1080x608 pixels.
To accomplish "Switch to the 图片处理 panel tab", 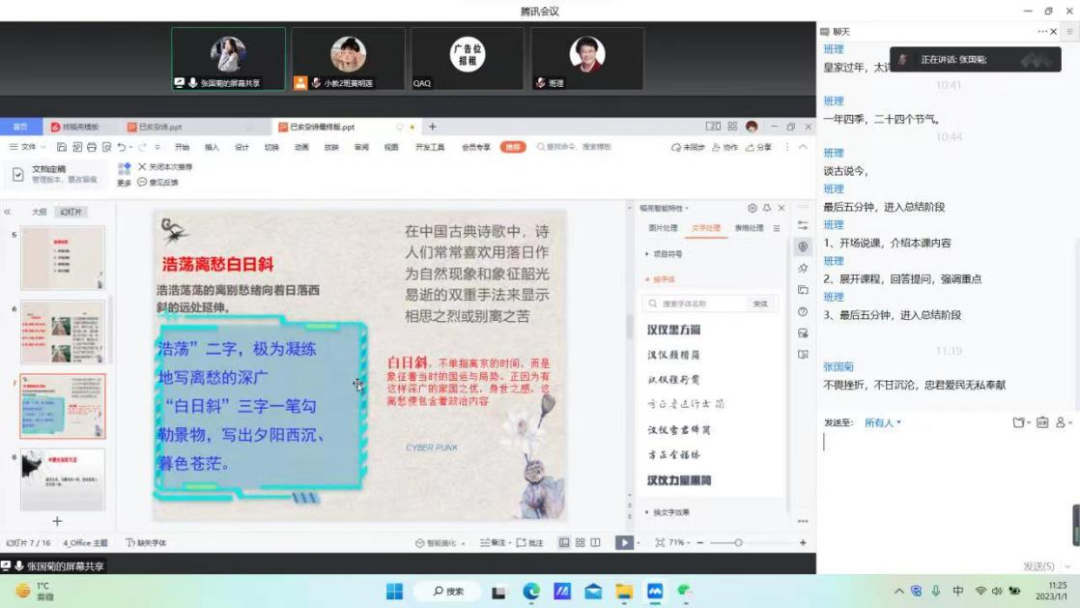I will 663,228.
